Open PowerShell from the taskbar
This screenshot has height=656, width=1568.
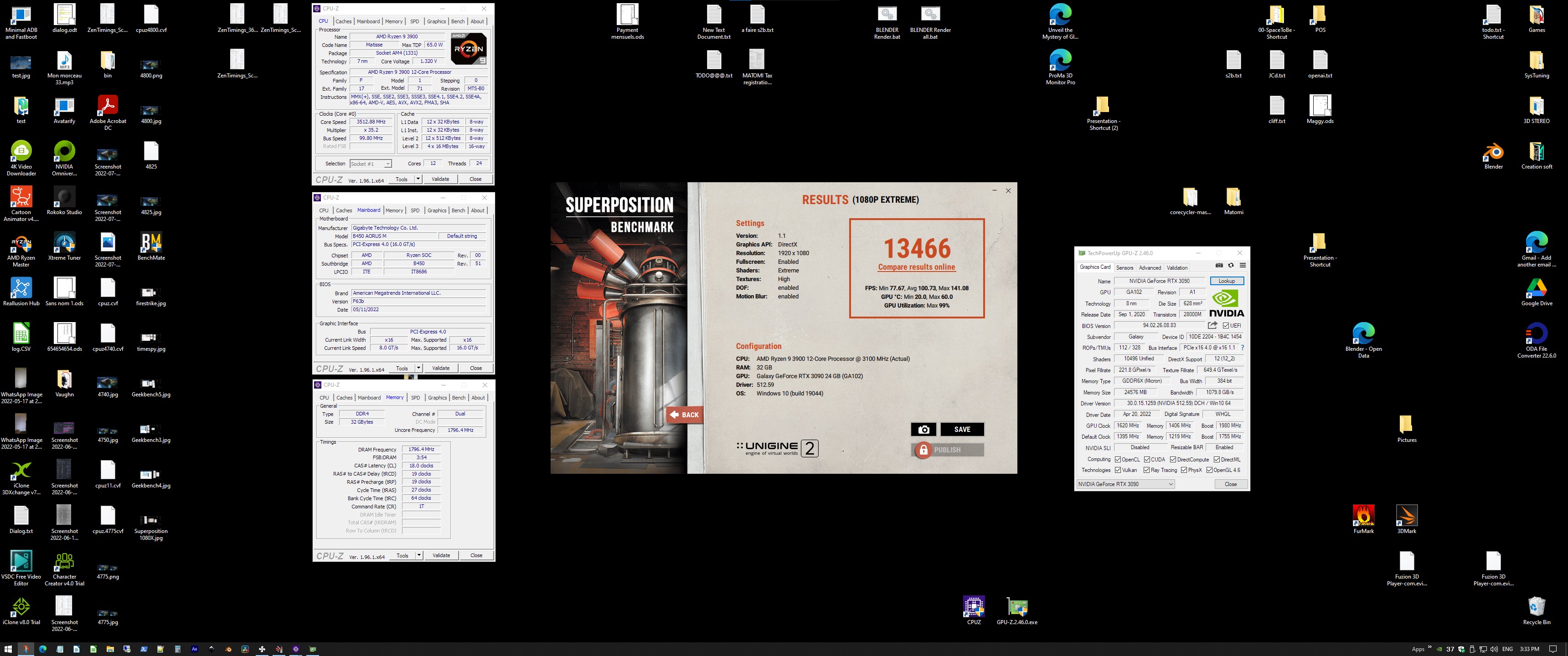click(144, 649)
